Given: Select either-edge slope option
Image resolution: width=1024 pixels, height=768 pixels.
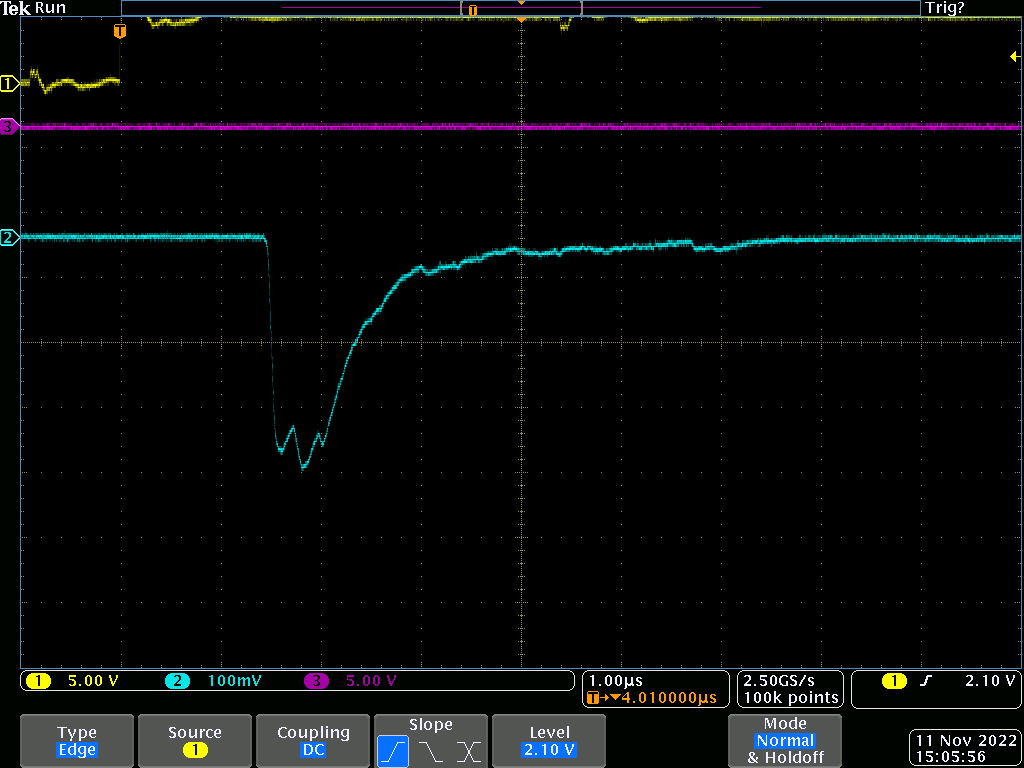Looking at the screenshot, I should pos(468,751).
